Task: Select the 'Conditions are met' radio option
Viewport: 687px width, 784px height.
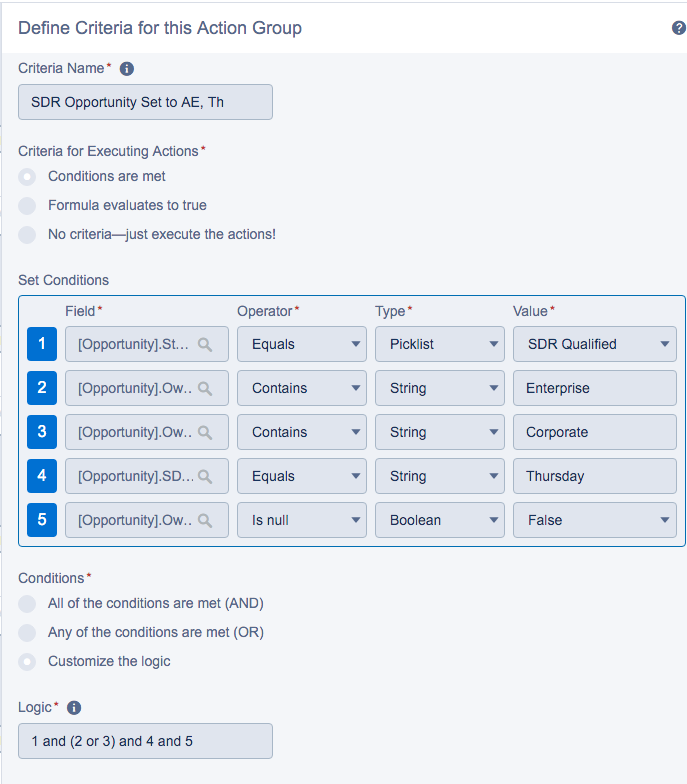Action: pos(28,177)
